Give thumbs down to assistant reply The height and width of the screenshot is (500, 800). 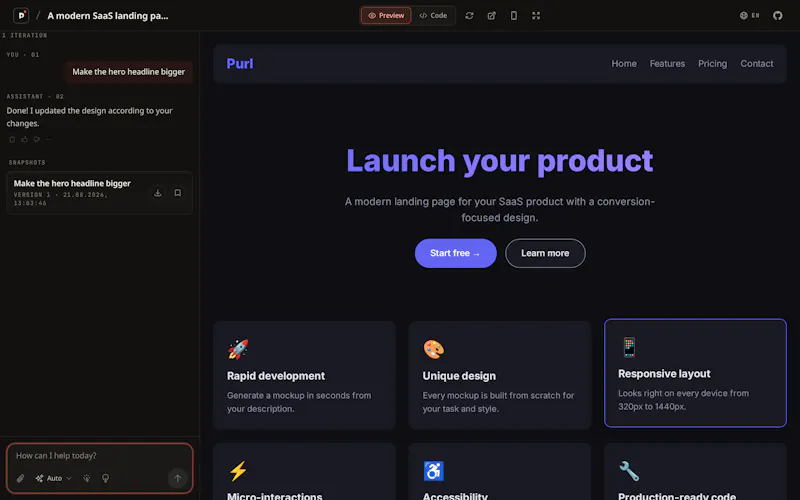(x=37, y=139)
